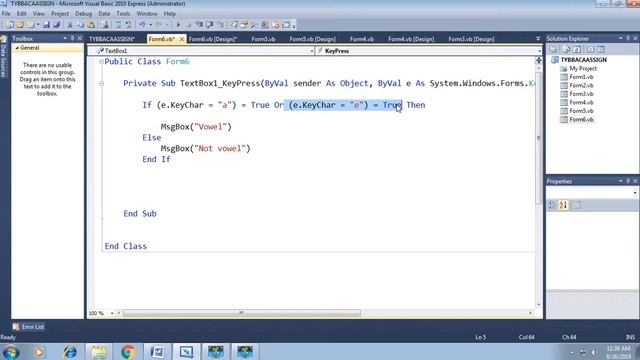The image size is (640, 360).
Task: Toggle auto-hide pin on Solution Explorer
Action: 628,38
